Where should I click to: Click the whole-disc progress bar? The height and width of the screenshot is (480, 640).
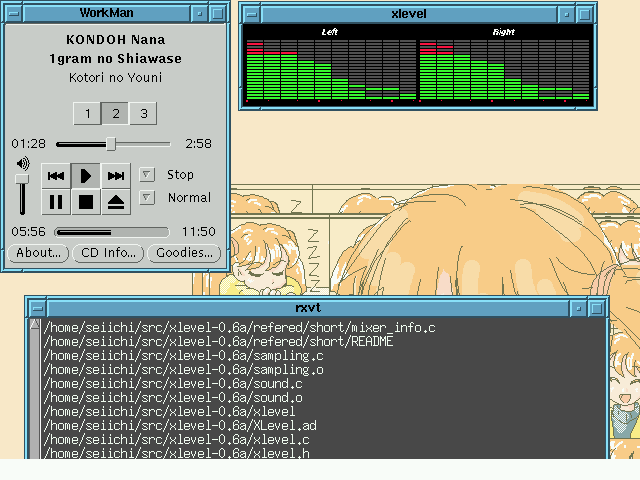(x=112, y=232)
